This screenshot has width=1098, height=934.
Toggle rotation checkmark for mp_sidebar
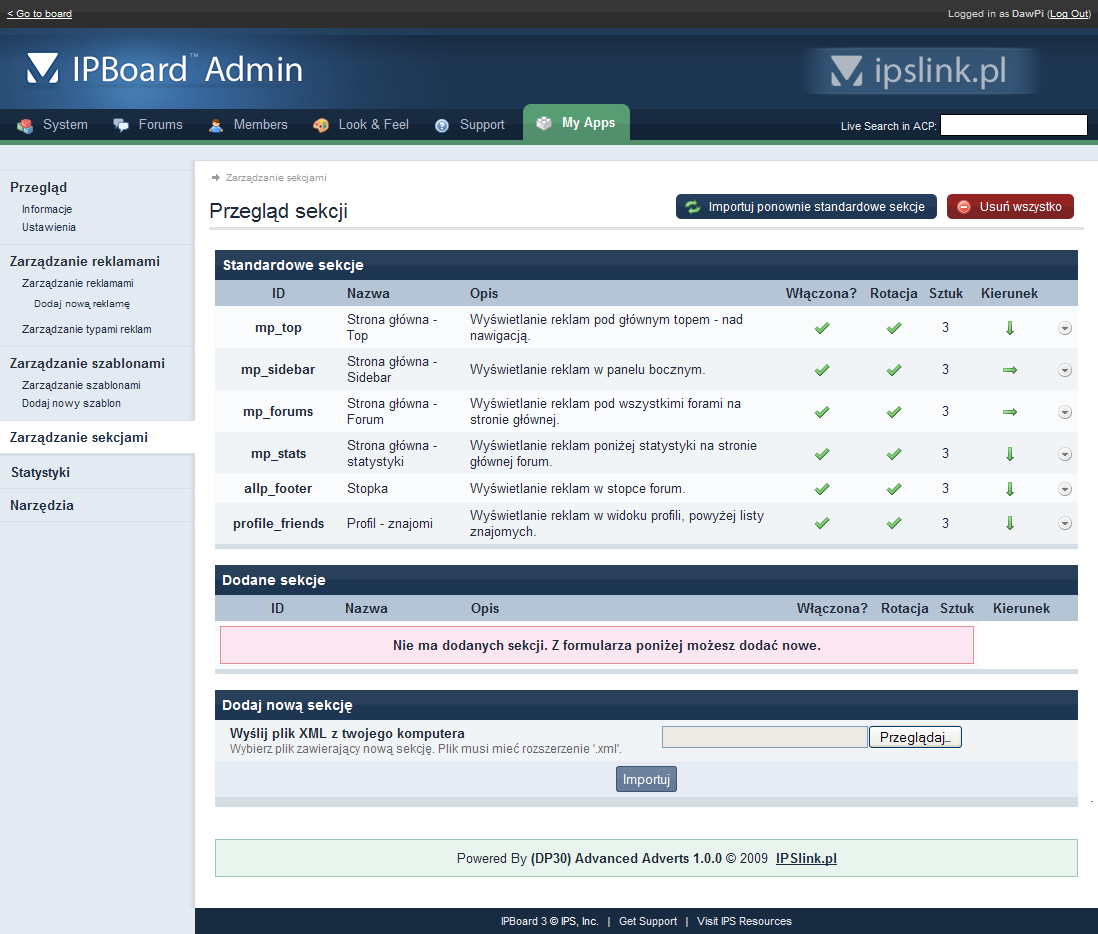click(894, 370)
